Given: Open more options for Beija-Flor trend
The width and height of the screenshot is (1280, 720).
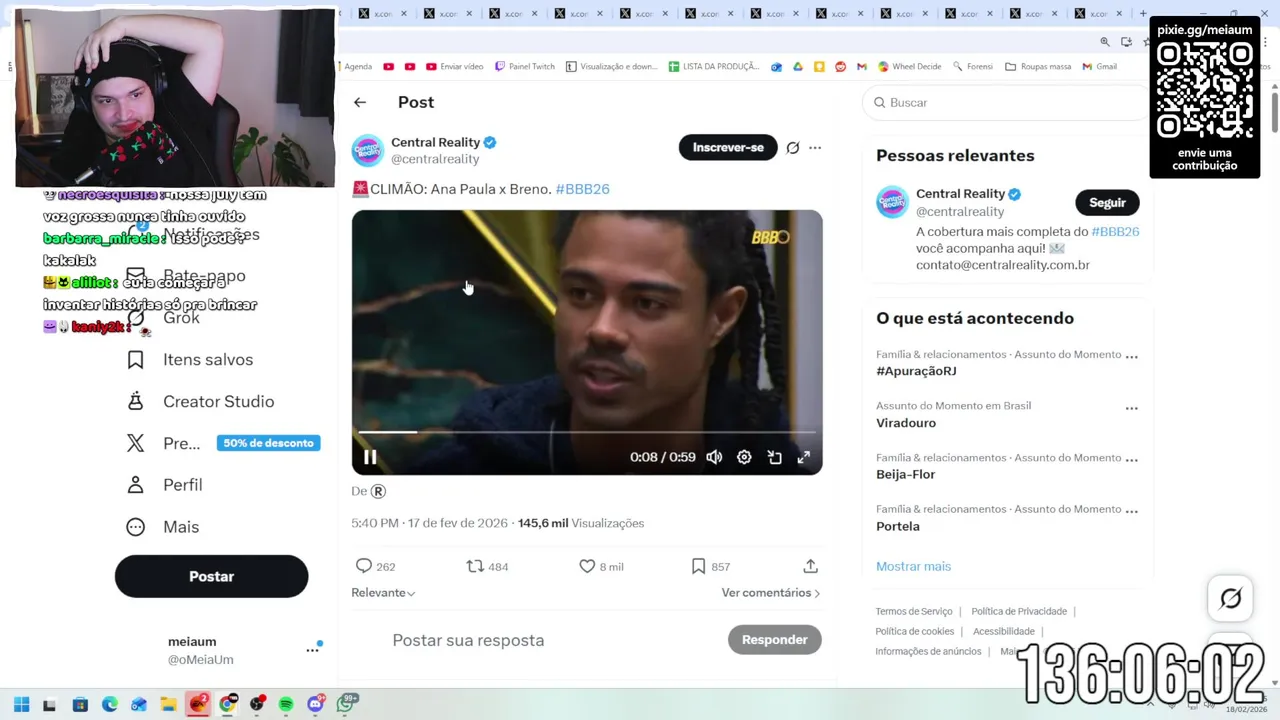Looking at the screenshot, I should coord(1131,459).
